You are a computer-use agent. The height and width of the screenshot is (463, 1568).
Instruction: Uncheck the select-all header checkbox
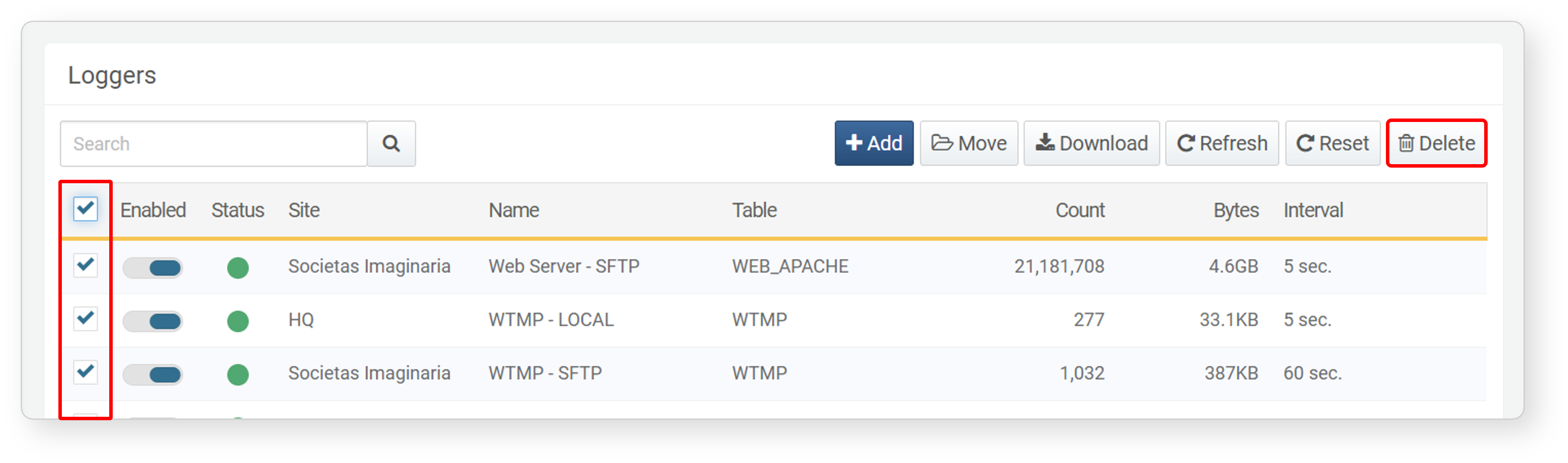(x=86, y=209)
